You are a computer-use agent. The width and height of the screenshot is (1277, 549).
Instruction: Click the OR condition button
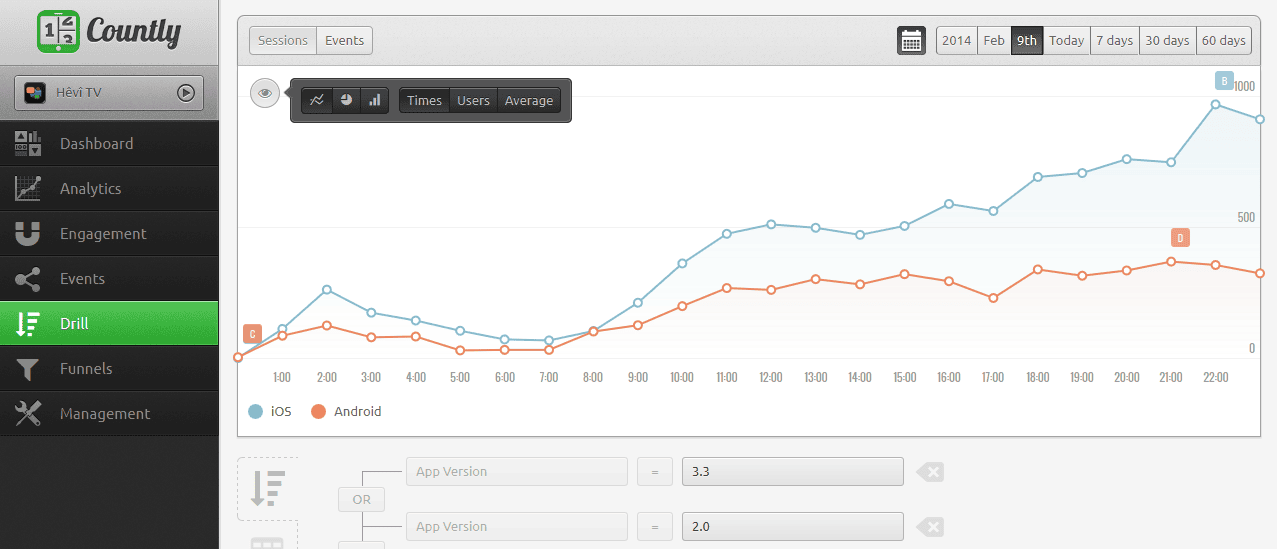[361, 499]
